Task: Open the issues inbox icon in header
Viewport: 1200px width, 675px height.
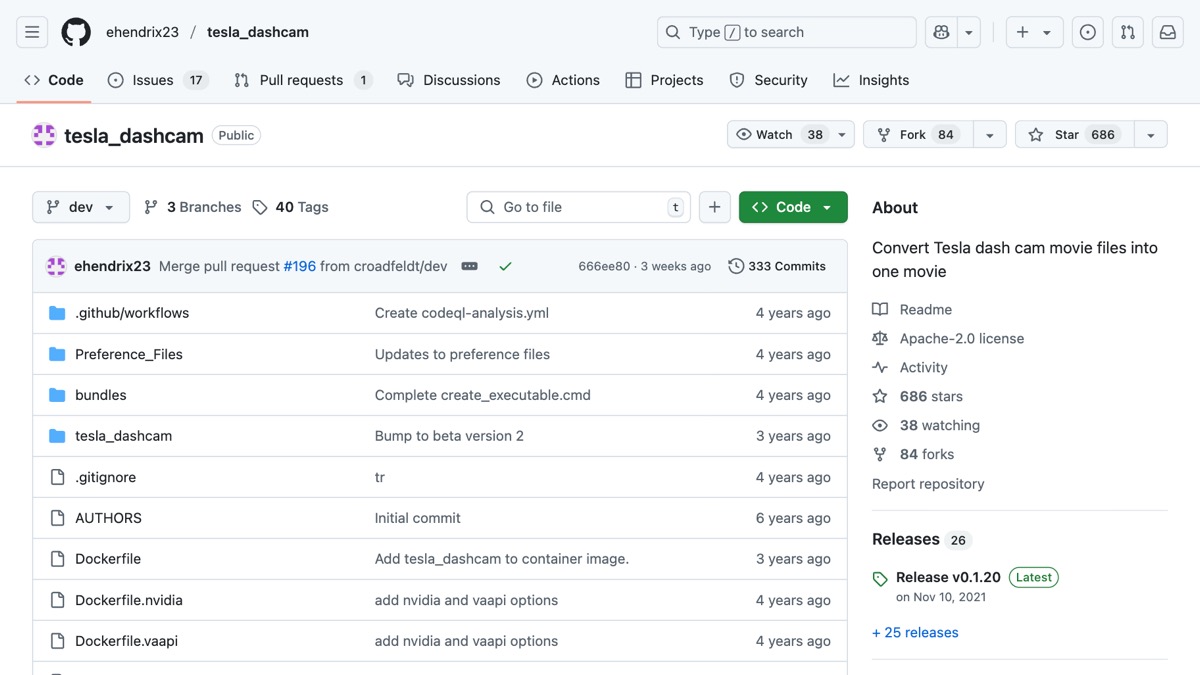Action: pos(1088,32)
